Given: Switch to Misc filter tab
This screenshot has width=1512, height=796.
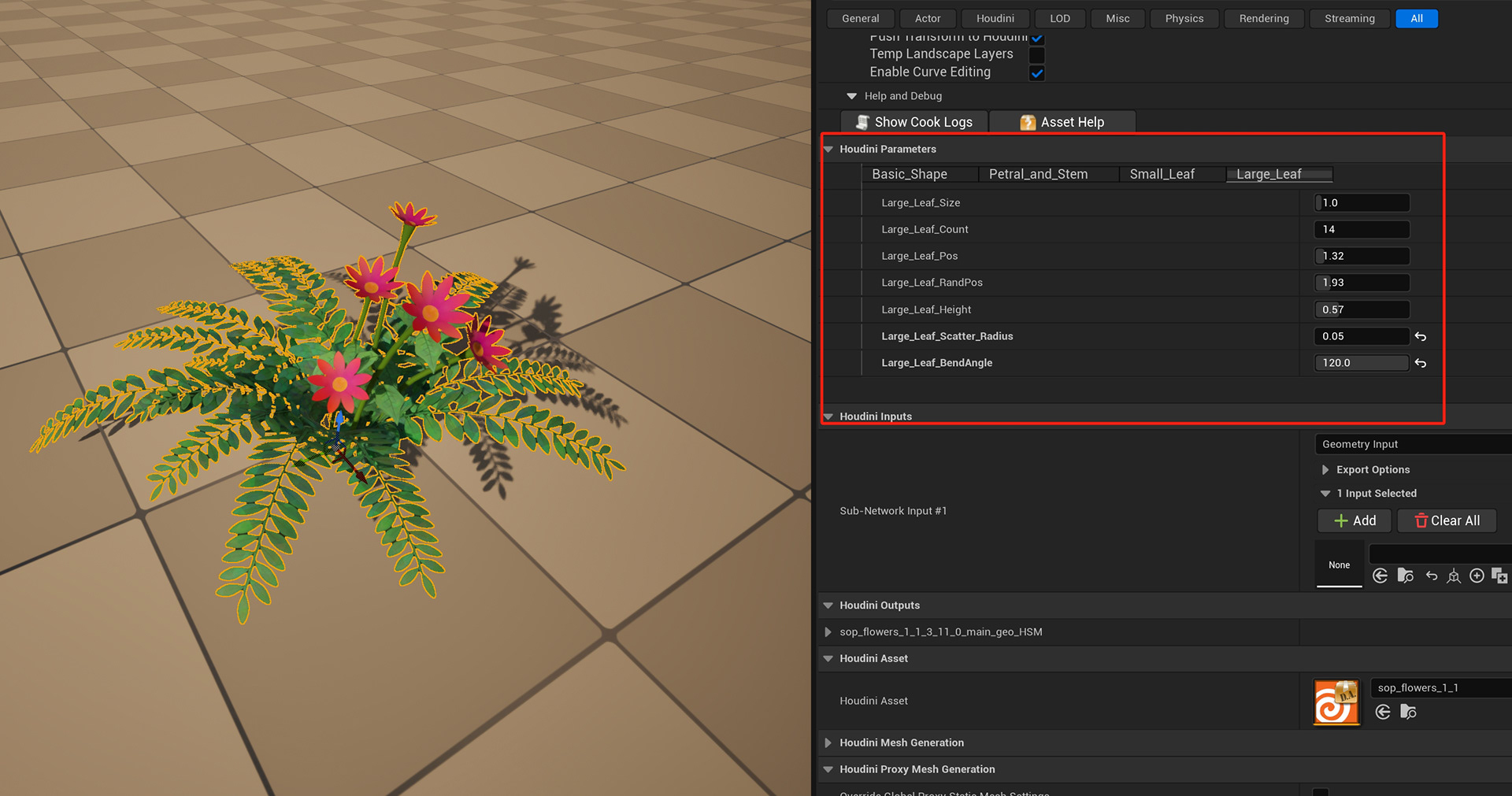Looking at the screenshot, I should pyautogui.click(x=1117, y=18).
